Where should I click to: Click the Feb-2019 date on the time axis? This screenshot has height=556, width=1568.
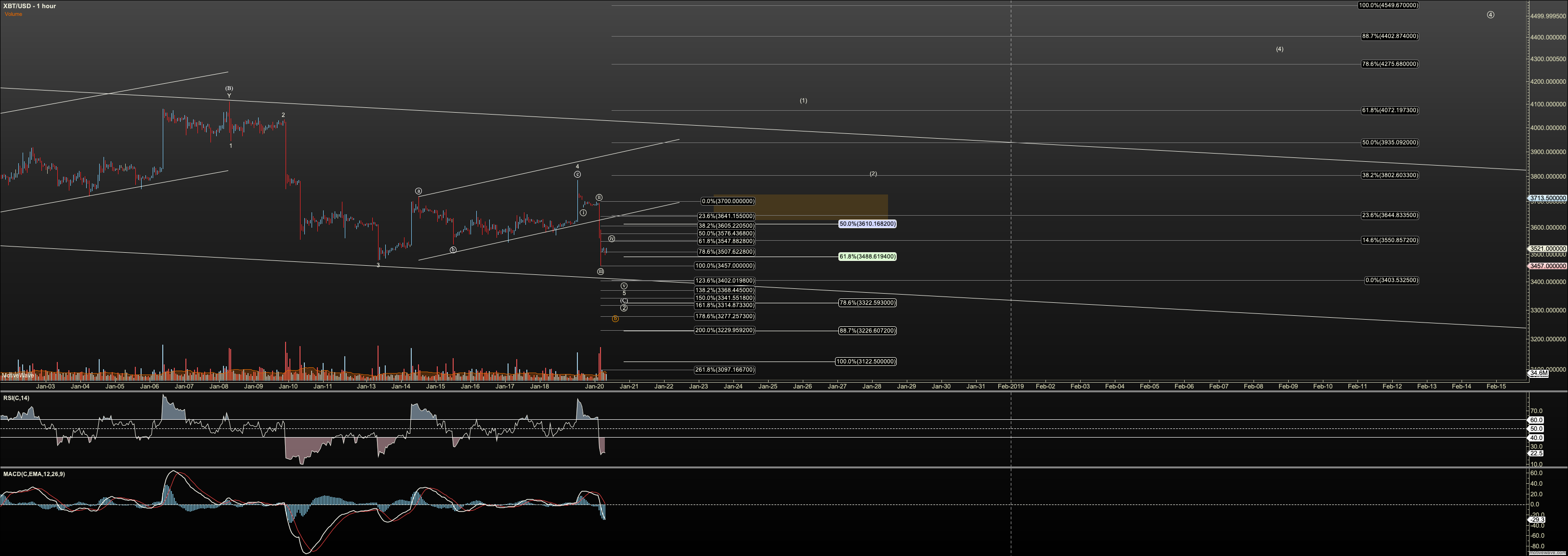(x=1010, y=386)
